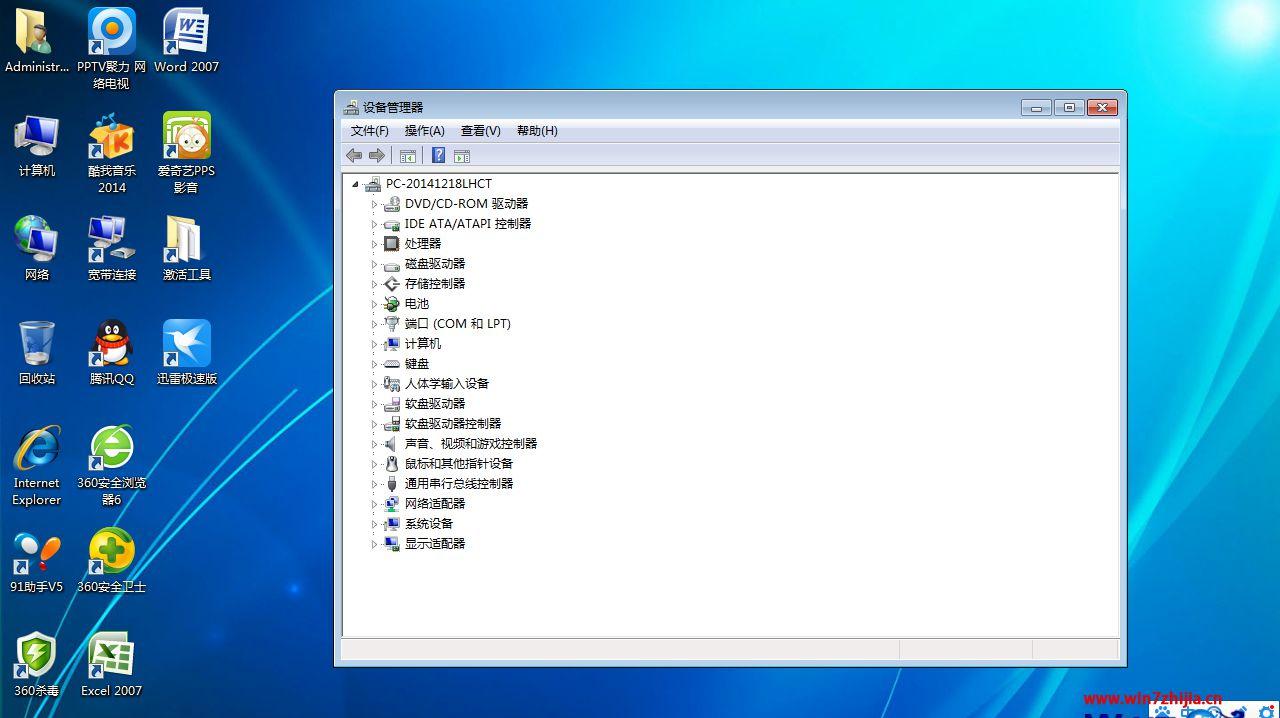Screen dimensions: 1280x718
Task: Expand the 网络适配器 category arrow
Action: click(375, 504)
